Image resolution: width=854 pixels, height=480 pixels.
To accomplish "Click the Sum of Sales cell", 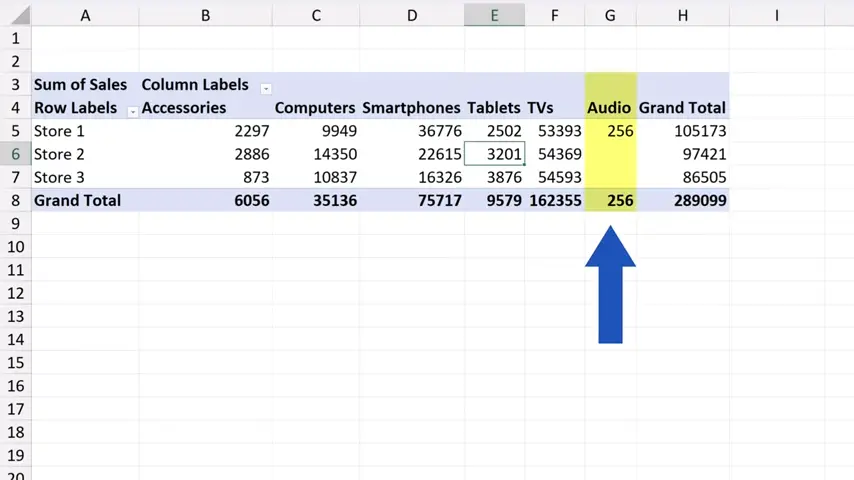I will [x=81, y=85].
